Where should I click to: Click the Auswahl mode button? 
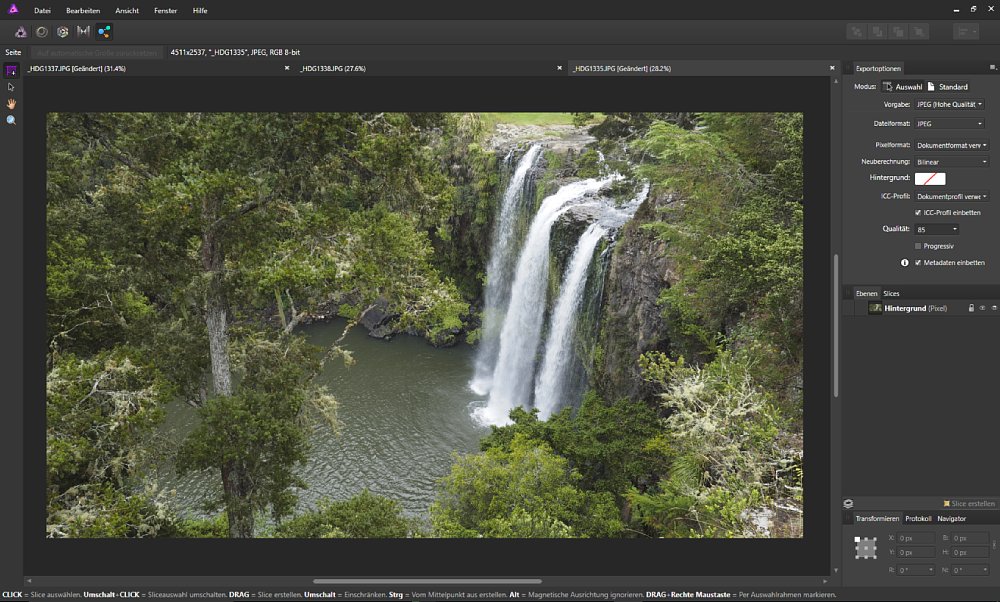(x=902, y=87)
